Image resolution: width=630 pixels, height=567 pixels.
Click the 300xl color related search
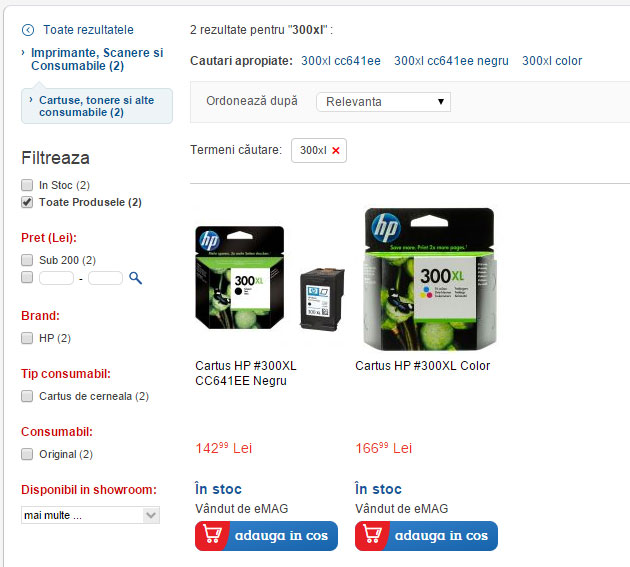[x=552, y=61]
